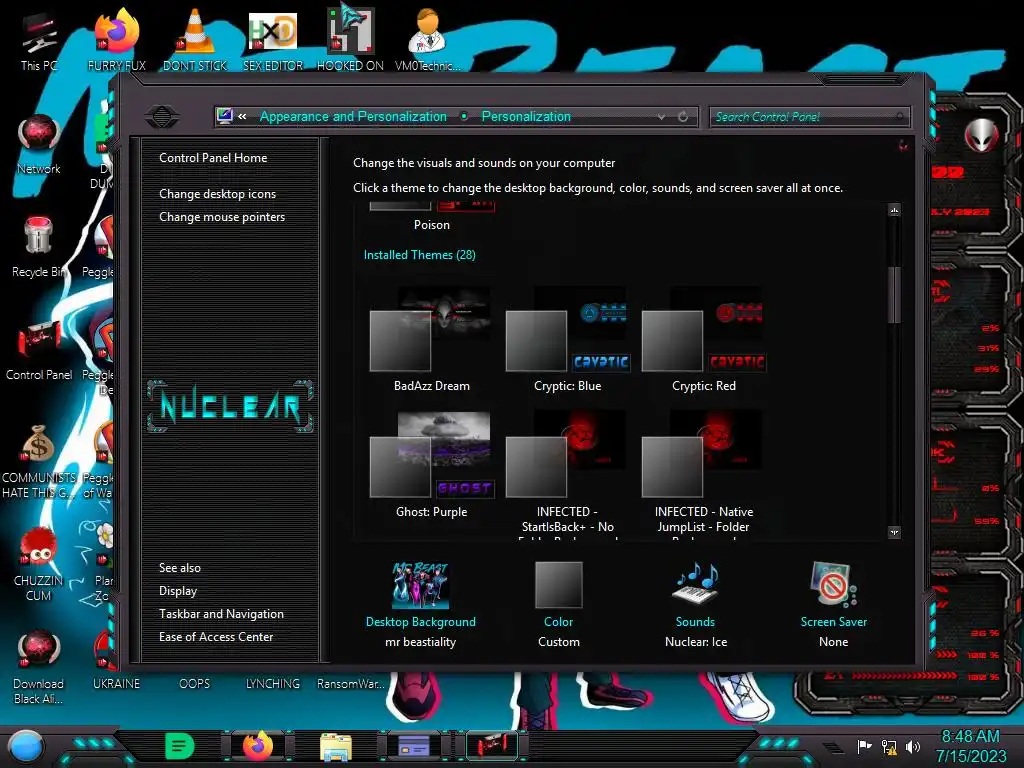Open Network desktop icon
1024x768 pixels.
coord(39,144)
